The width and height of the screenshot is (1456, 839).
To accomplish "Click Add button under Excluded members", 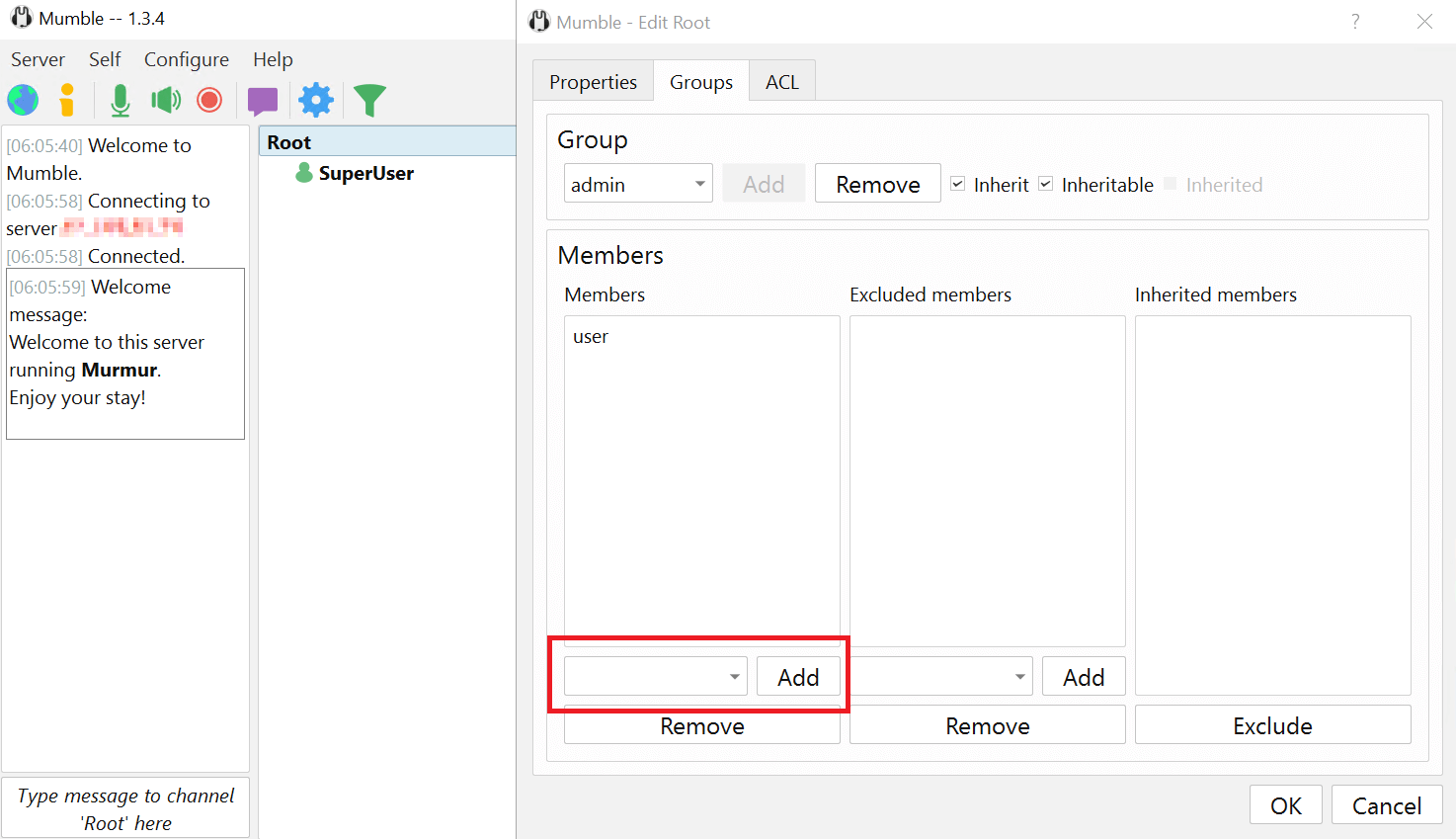I will click(1084, 677).
